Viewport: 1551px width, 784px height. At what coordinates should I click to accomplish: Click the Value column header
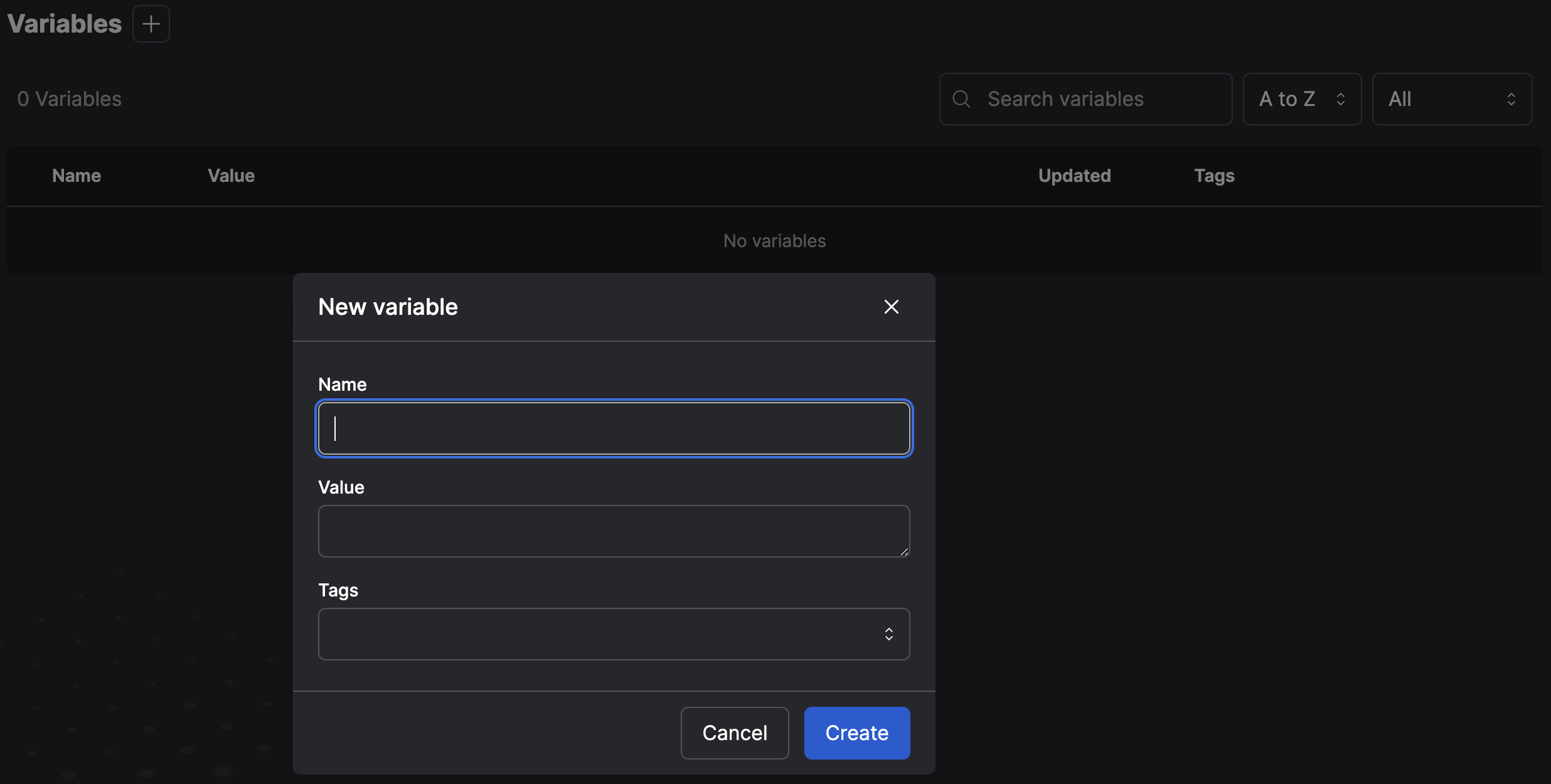(x=232, y=176)
